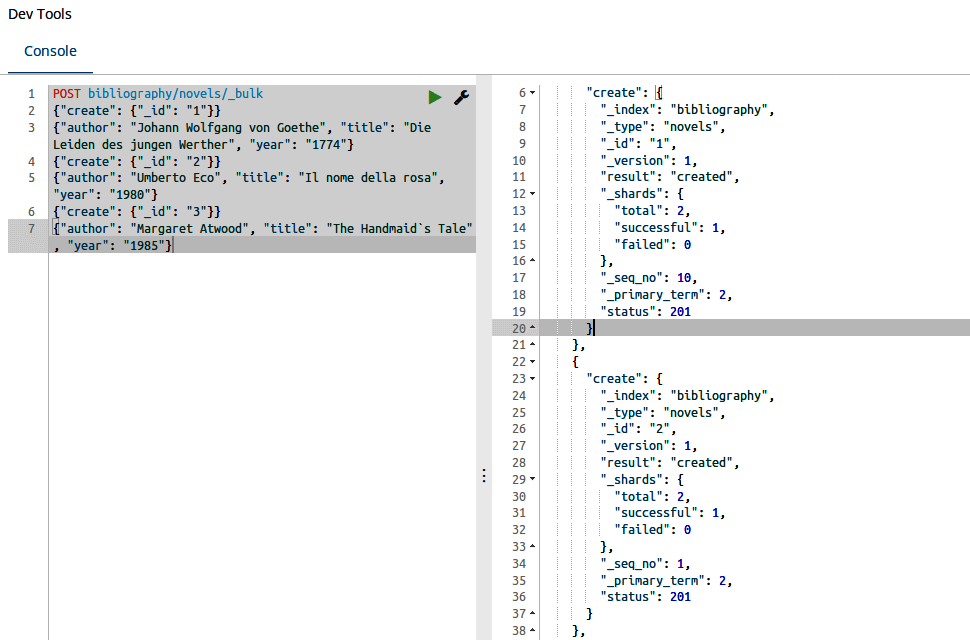
Task: Collapse the response object starting at line 22
Action: pos(531,361)
